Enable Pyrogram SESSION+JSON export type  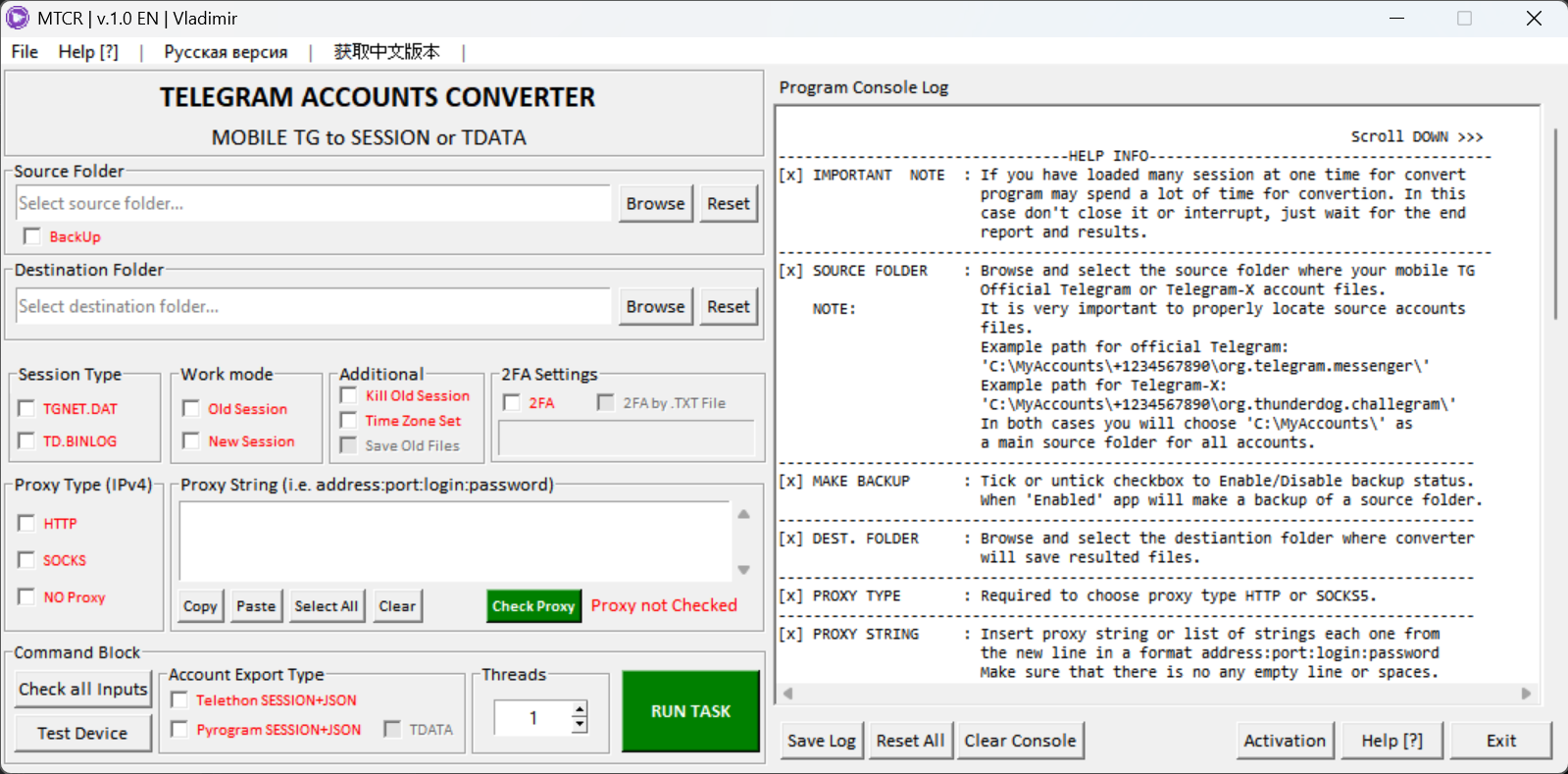179,729
